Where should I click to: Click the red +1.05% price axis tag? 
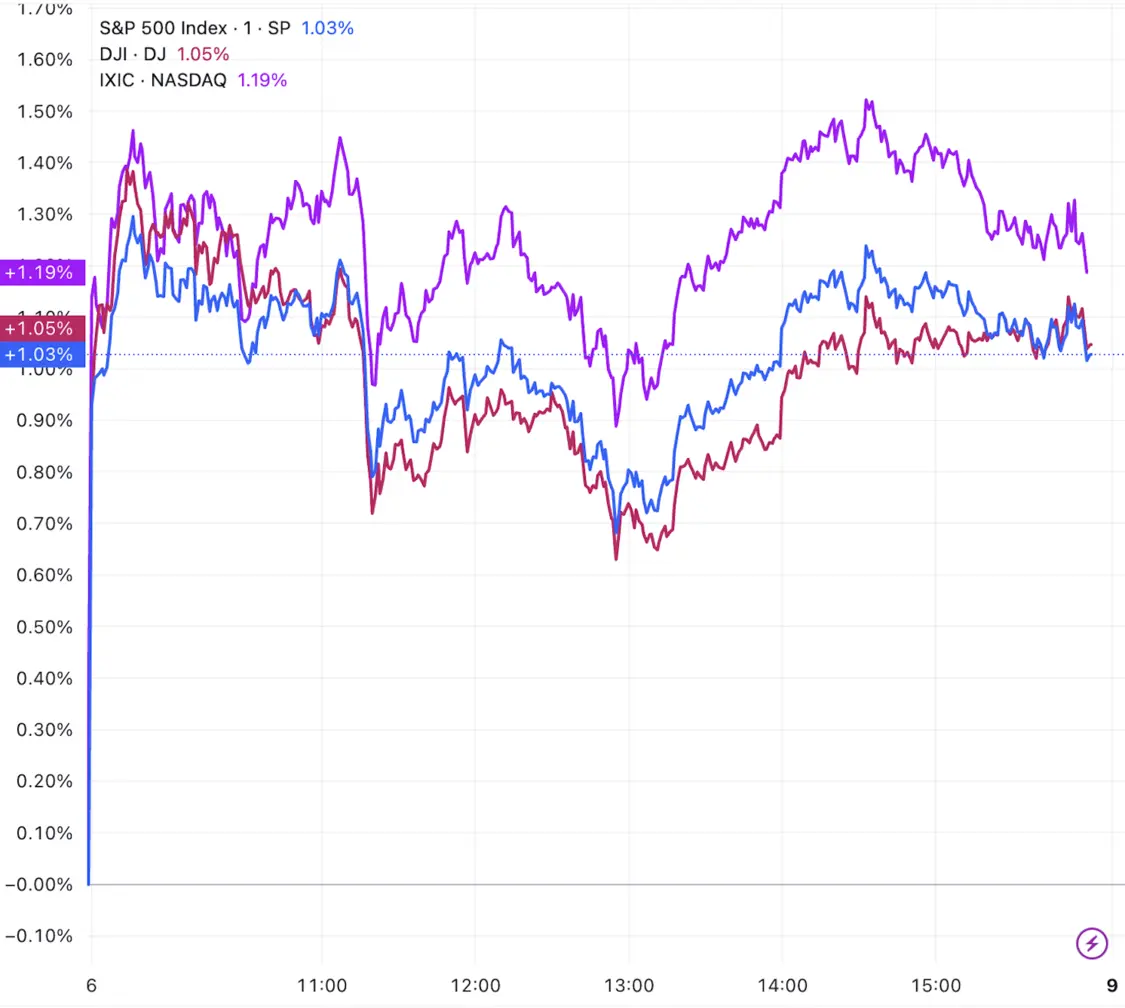click(x=38, y=328)
